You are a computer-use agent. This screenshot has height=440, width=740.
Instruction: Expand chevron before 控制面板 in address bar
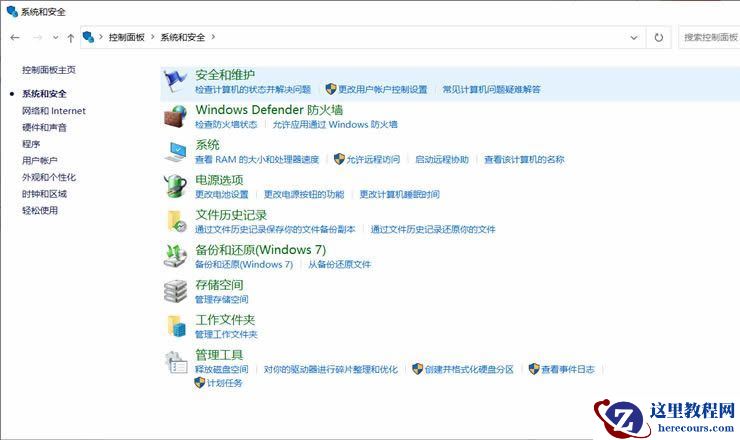[101, 37]
